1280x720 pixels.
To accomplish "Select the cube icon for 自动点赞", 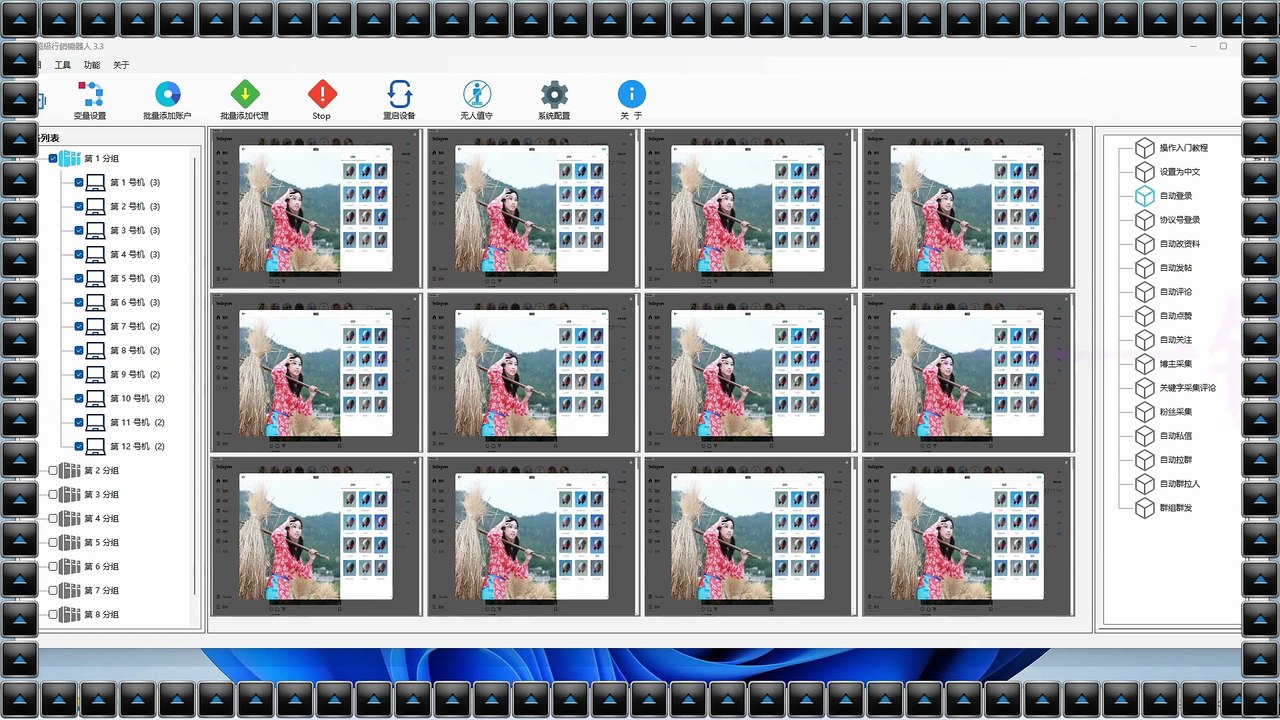I will click(1144, 316).
